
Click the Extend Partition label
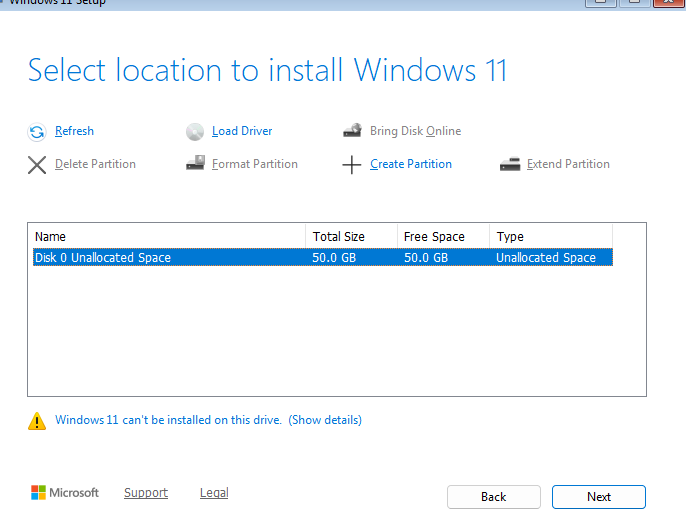568,164
